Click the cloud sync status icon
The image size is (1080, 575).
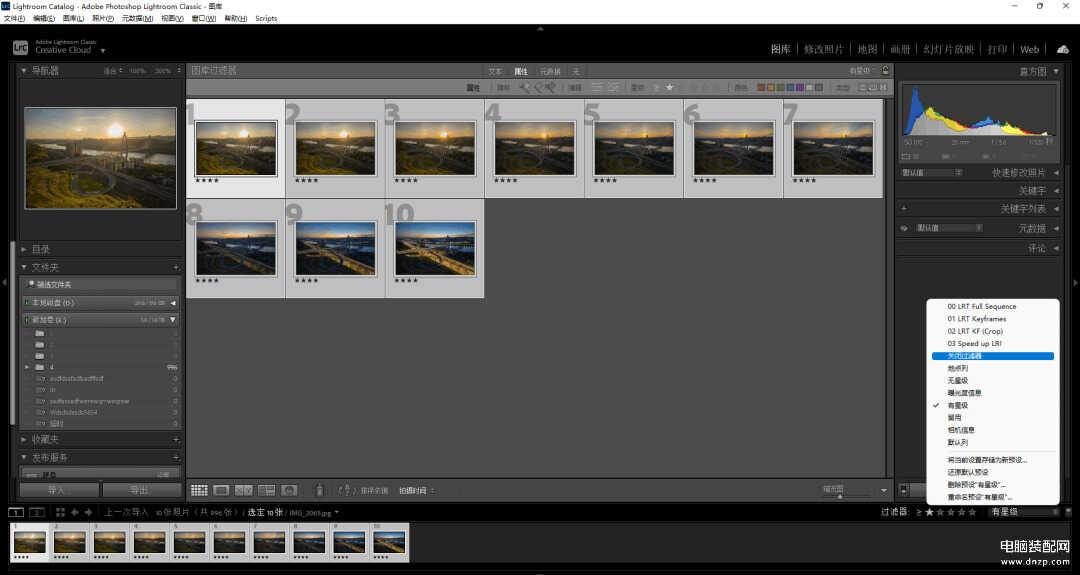[1063, 49]
